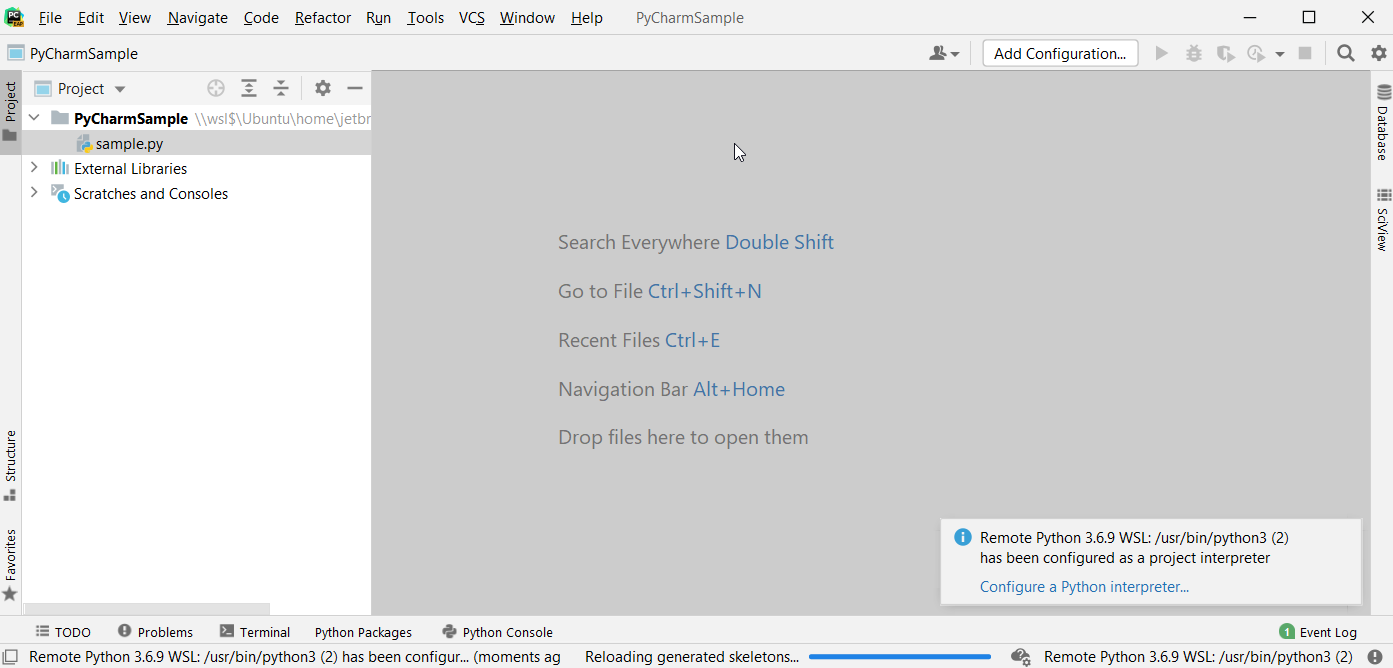Open the Code menu
This screenshot has width=1393, height=668.
262,18
